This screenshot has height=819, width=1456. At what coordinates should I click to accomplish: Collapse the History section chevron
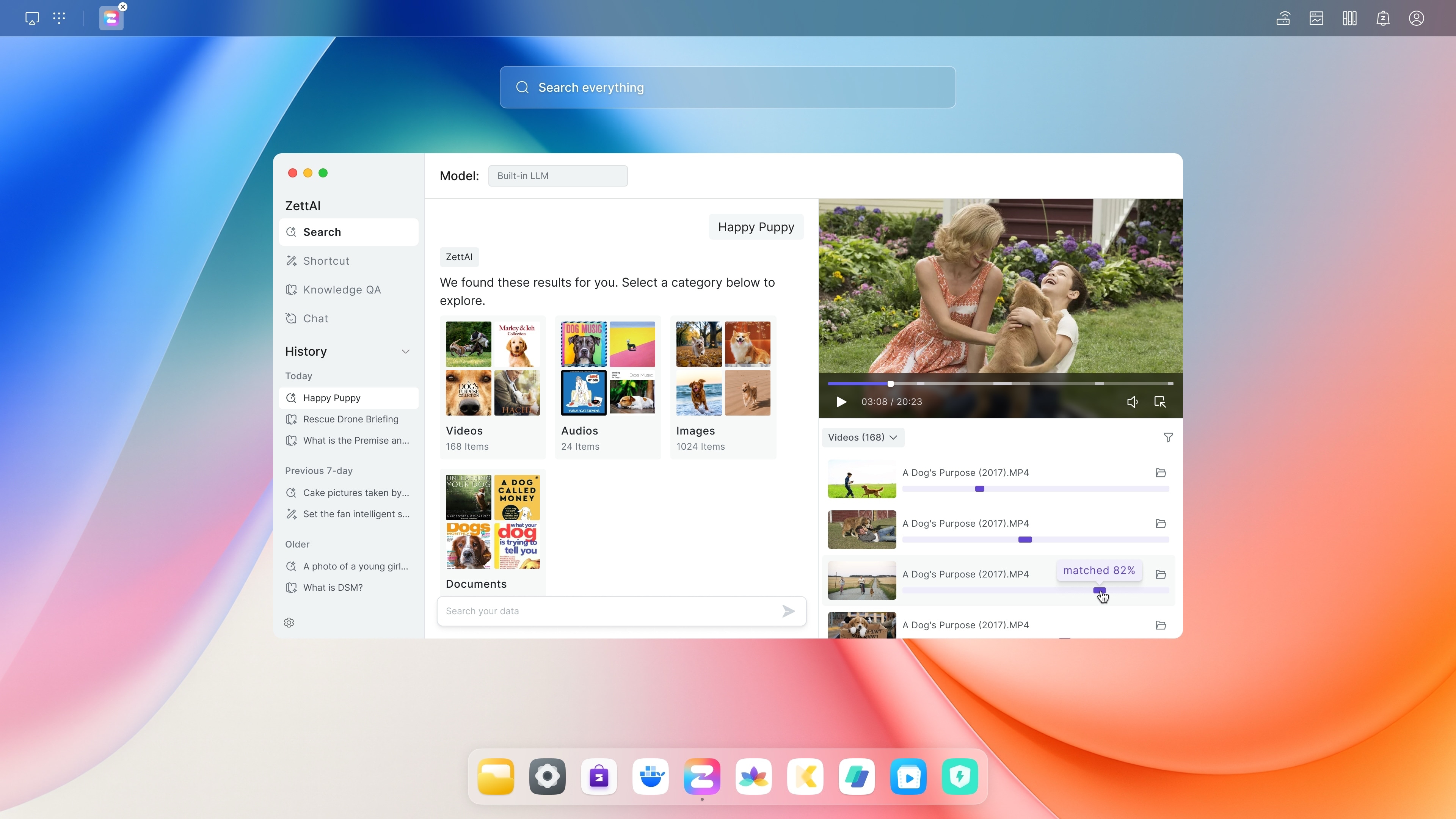[x=405, y=351]
